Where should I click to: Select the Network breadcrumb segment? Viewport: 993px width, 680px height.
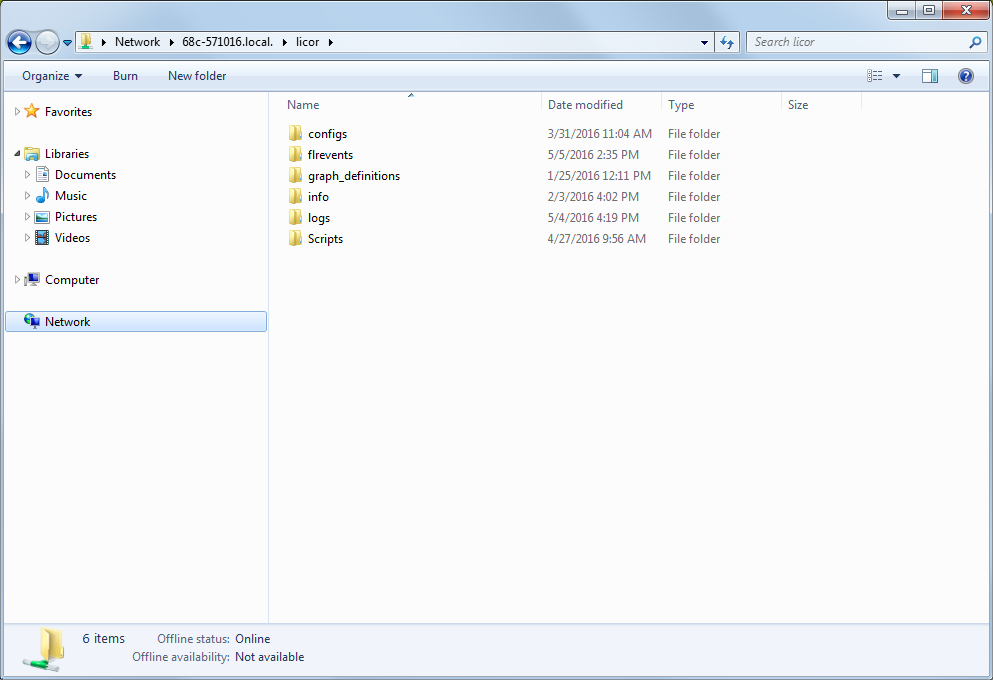pos(137,42)
